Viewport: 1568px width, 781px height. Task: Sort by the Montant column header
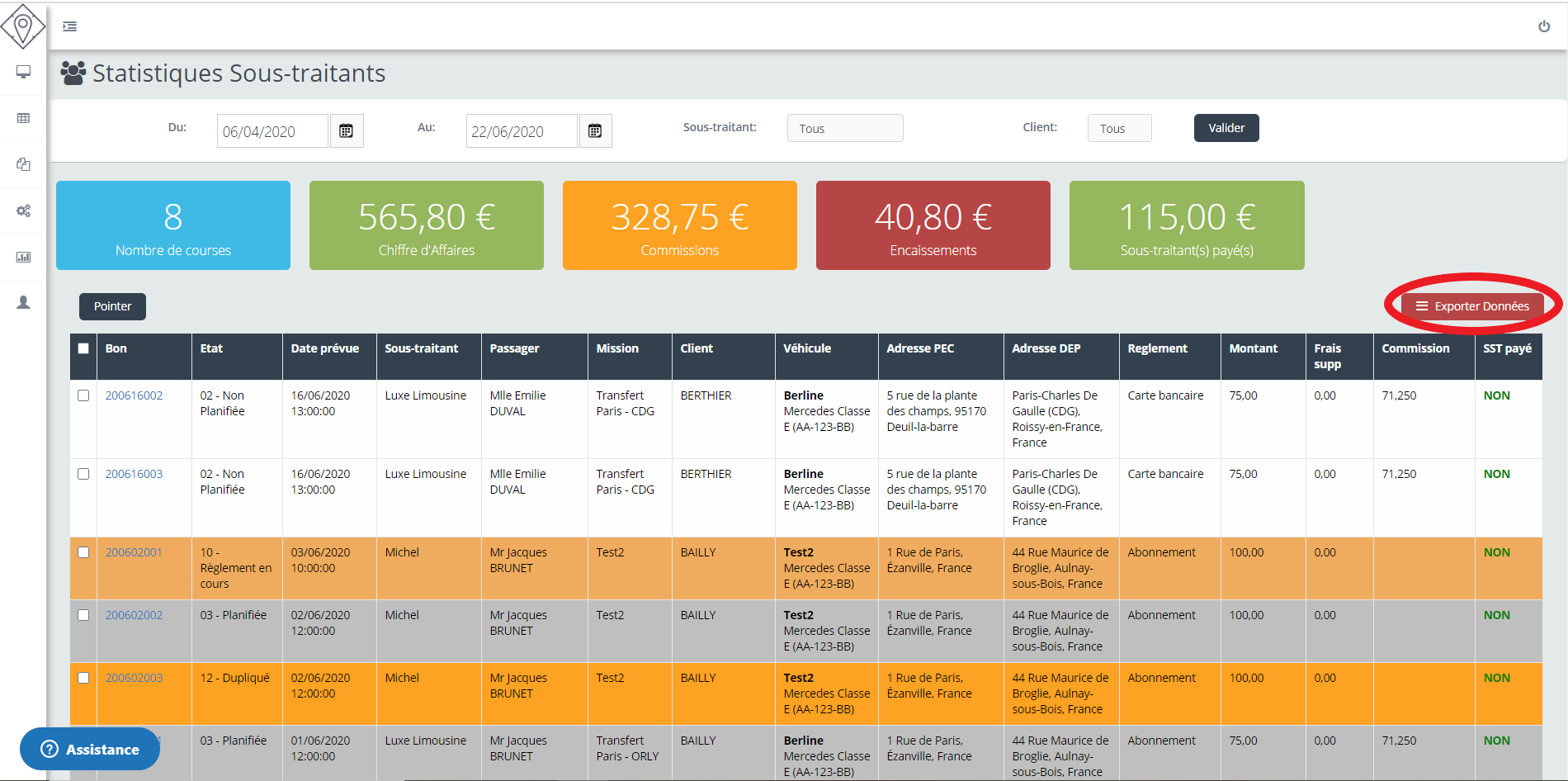pos(1253,348)
